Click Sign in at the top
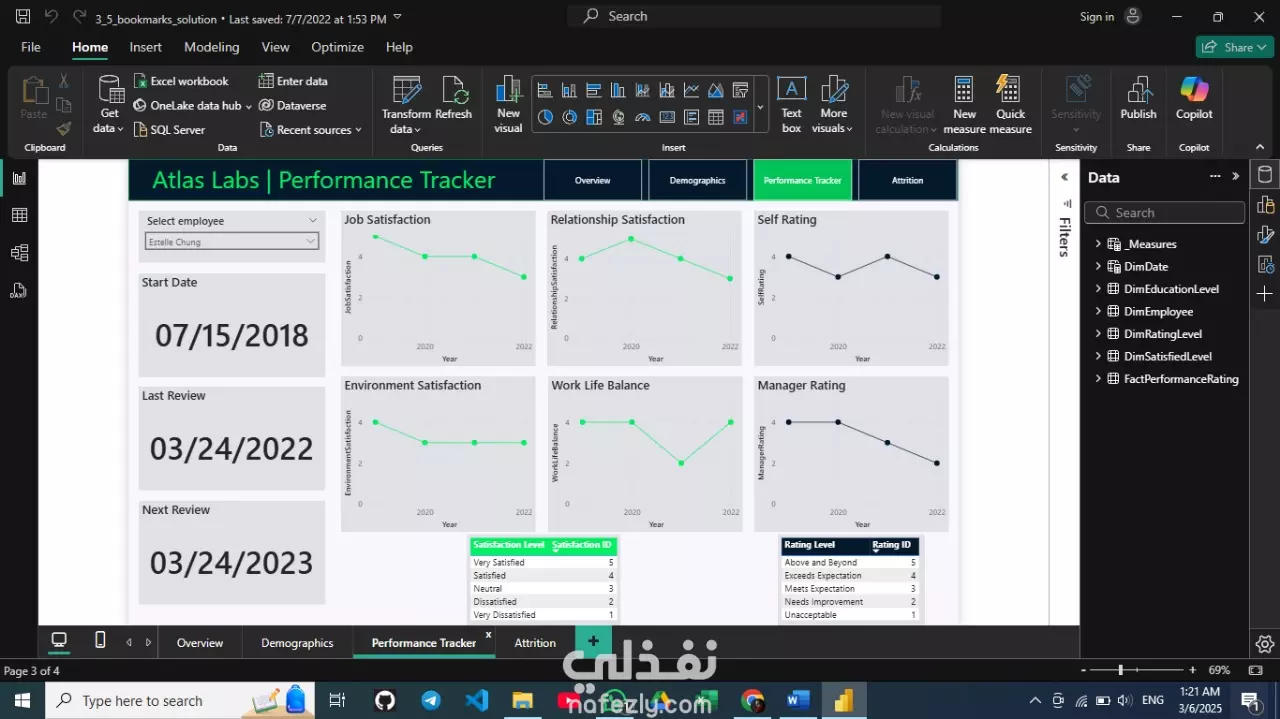1280x719 pixels. coord(1096,17)
